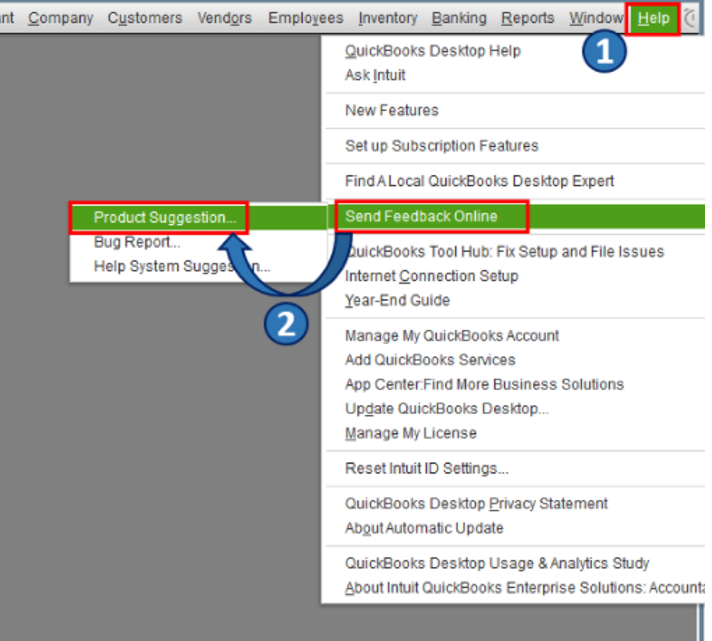The height and width of the screenshot is (641, 712).
Task: Open the Company menu
Action: tap(60, 18)
